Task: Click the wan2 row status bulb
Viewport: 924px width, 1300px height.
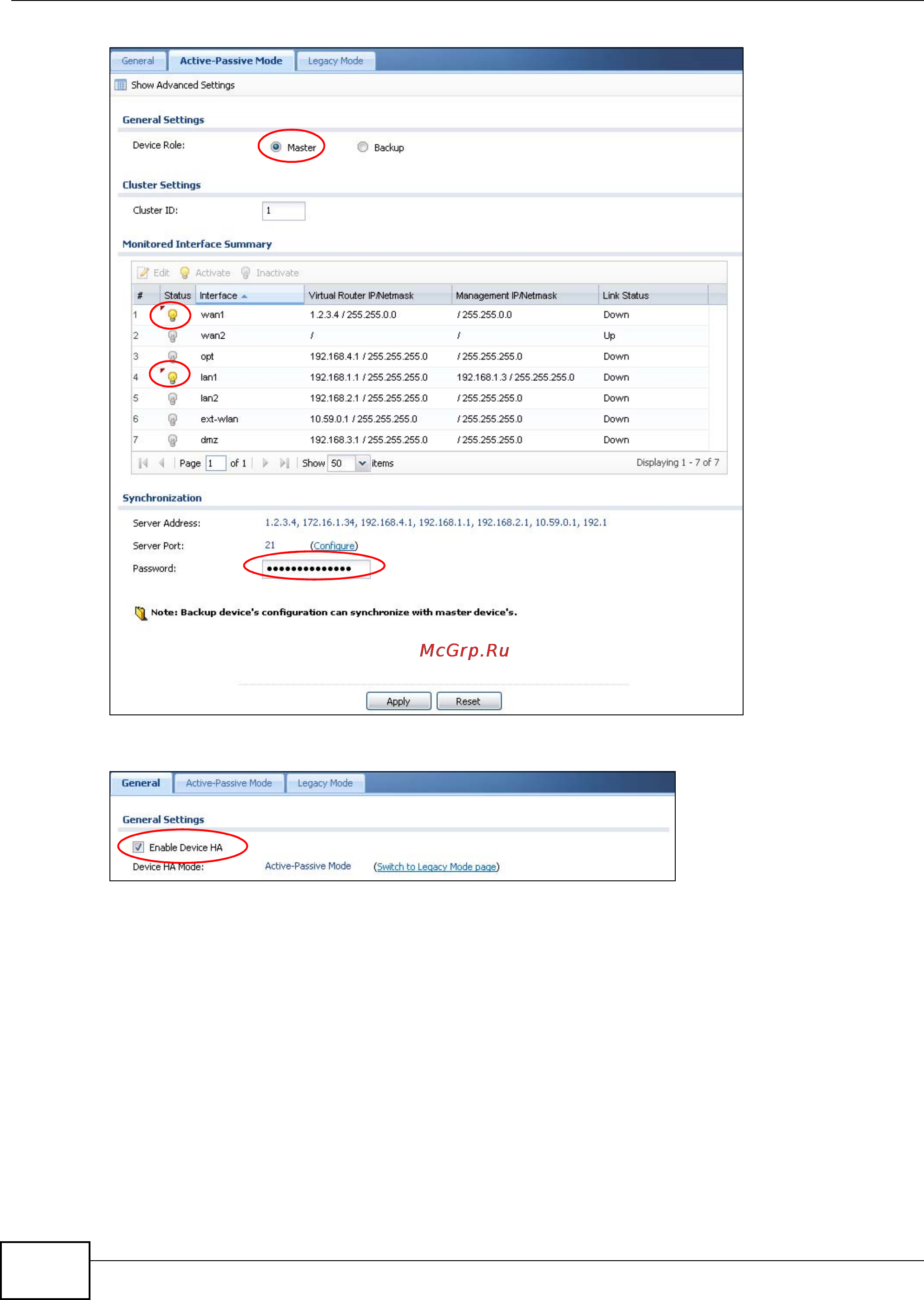Action: coord(172,336)
